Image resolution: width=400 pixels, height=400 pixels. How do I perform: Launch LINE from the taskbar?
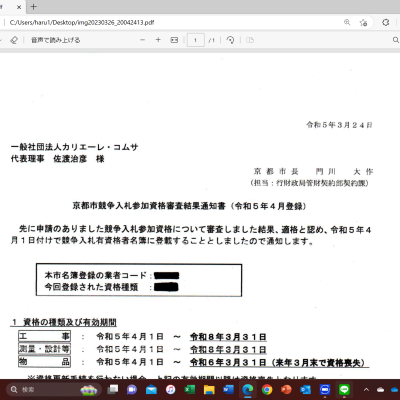pos(344,389)
